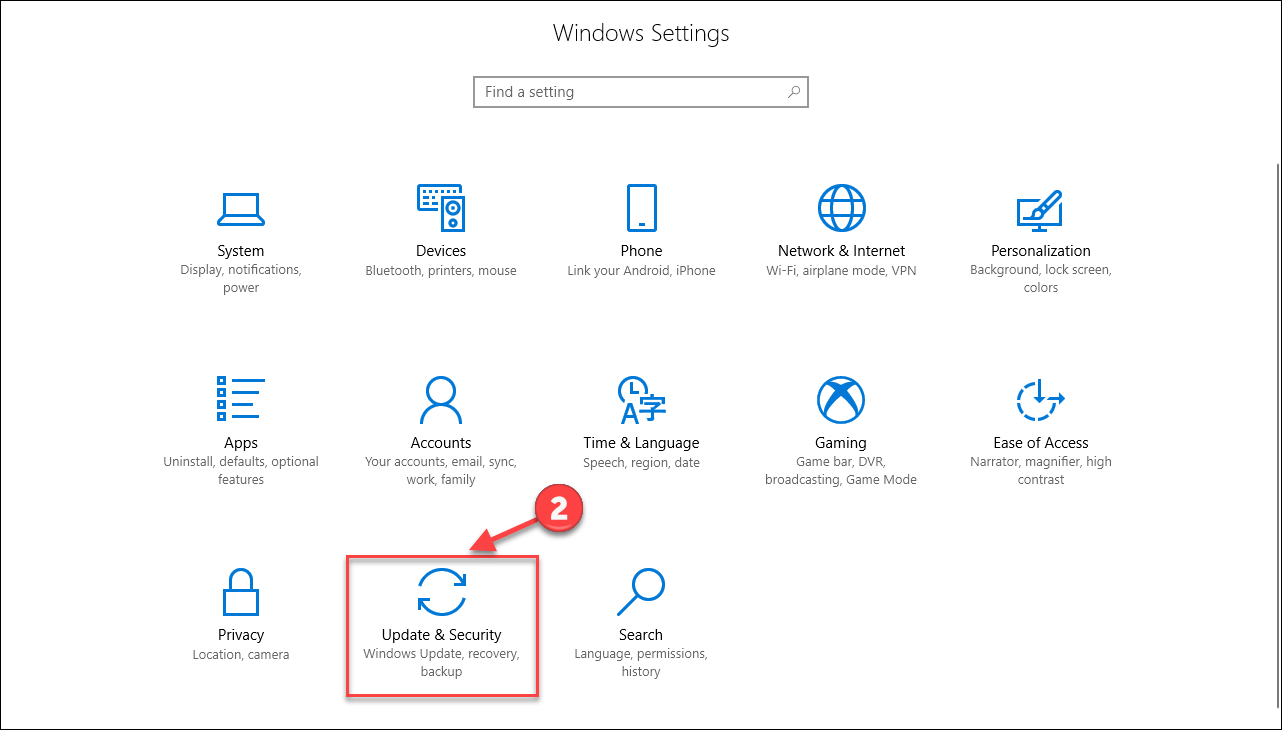
Task: Click 'Game bar, DVR, broadcasting, Game Mode'
Action: (x=841, y=471)
